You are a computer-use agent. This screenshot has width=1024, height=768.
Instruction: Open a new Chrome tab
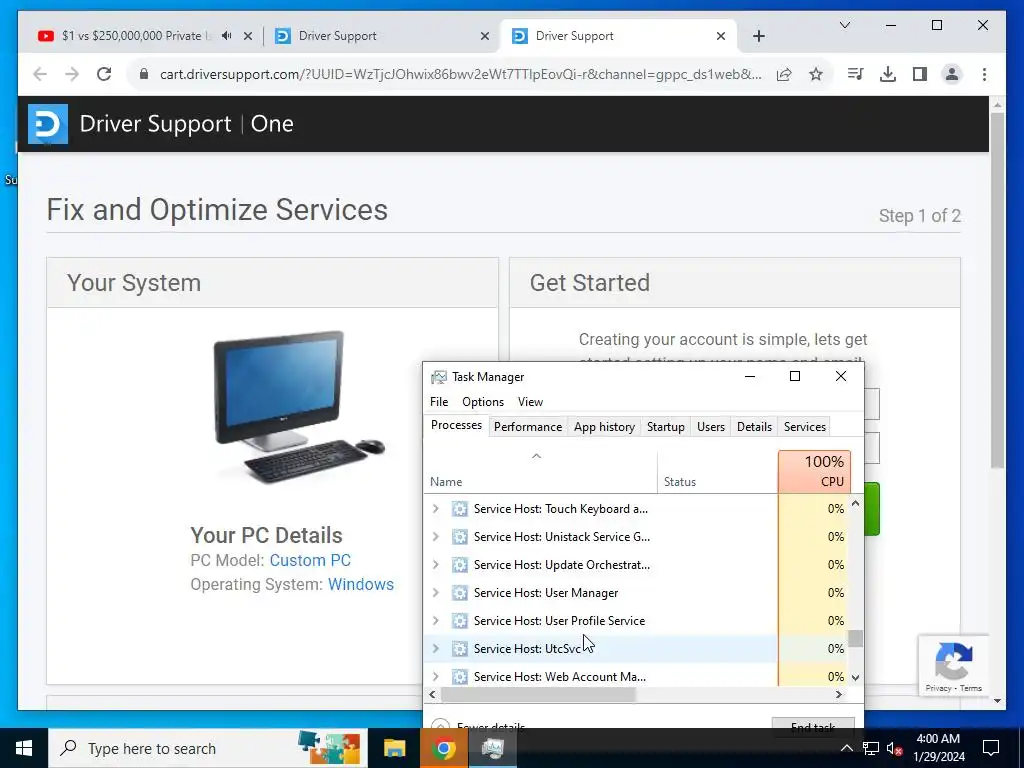758,36
